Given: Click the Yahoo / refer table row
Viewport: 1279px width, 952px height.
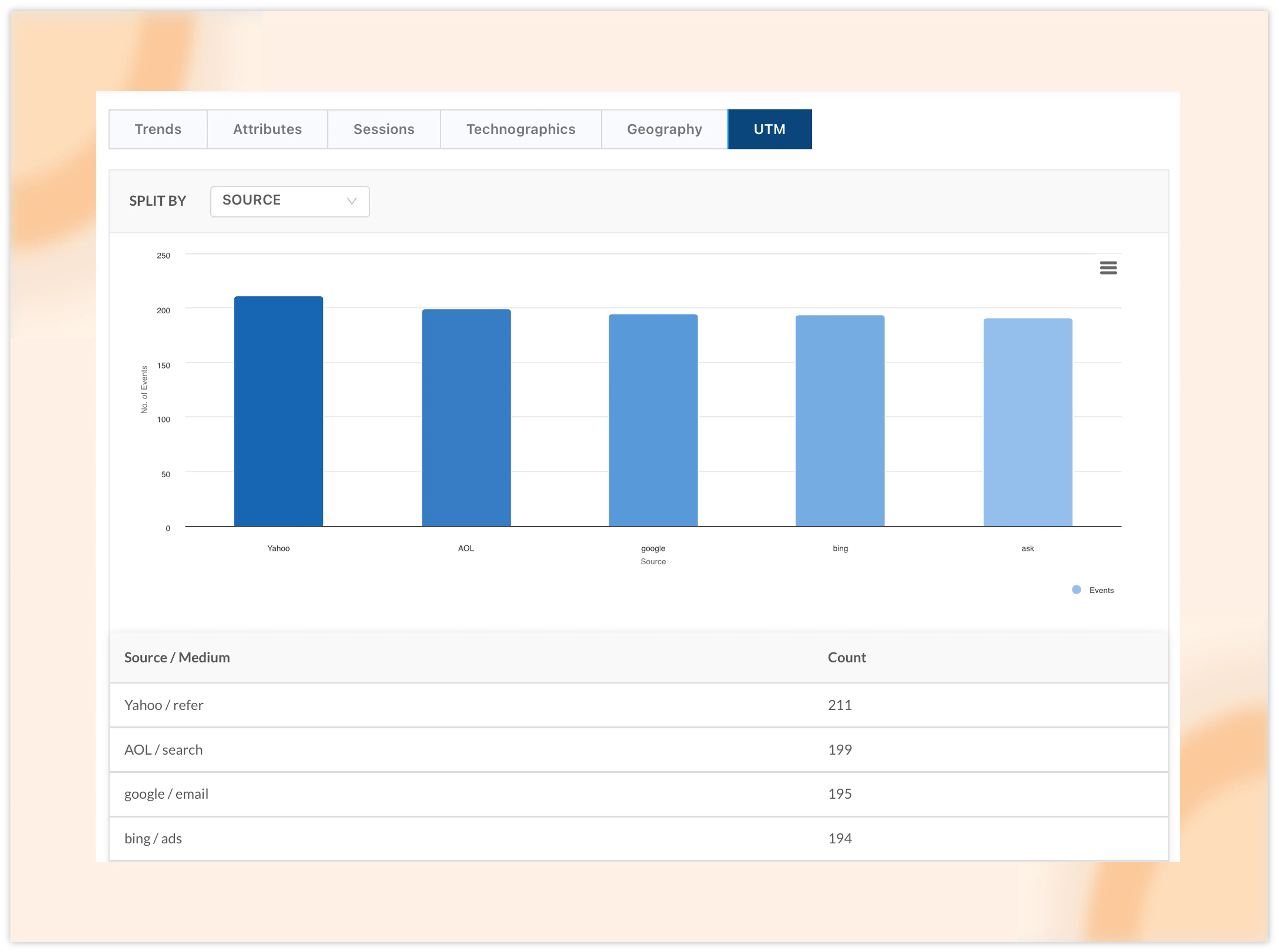Looking at the screenshot, I should pos(164,705).
